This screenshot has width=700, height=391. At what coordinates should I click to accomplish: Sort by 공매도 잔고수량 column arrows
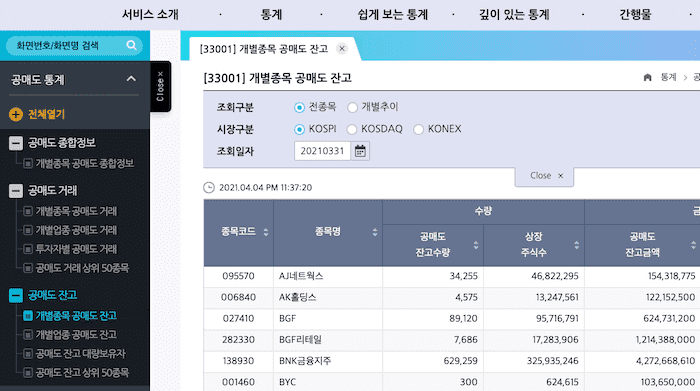476,245
